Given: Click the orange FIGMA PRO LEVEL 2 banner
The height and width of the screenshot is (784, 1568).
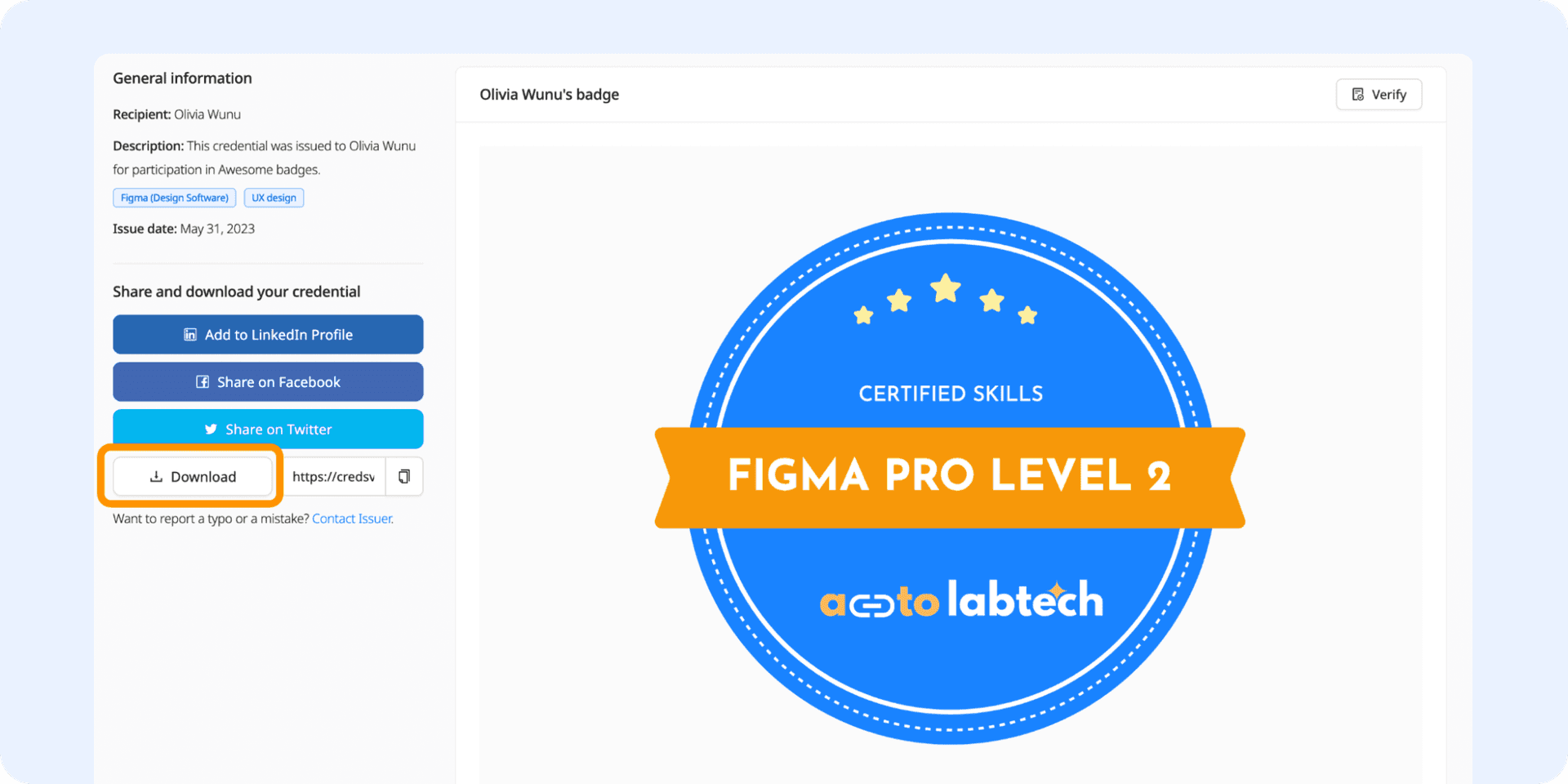Looking at the screenshot, I should (x=950, y=477).
